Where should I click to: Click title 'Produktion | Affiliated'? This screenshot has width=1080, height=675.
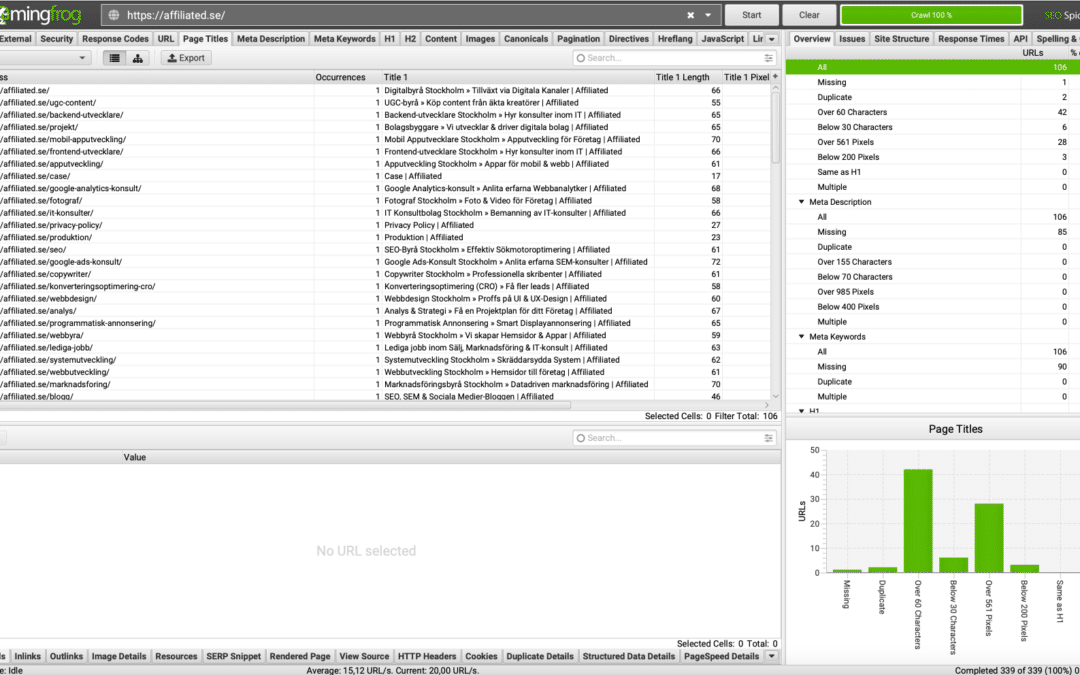click(x=424, y=238)
